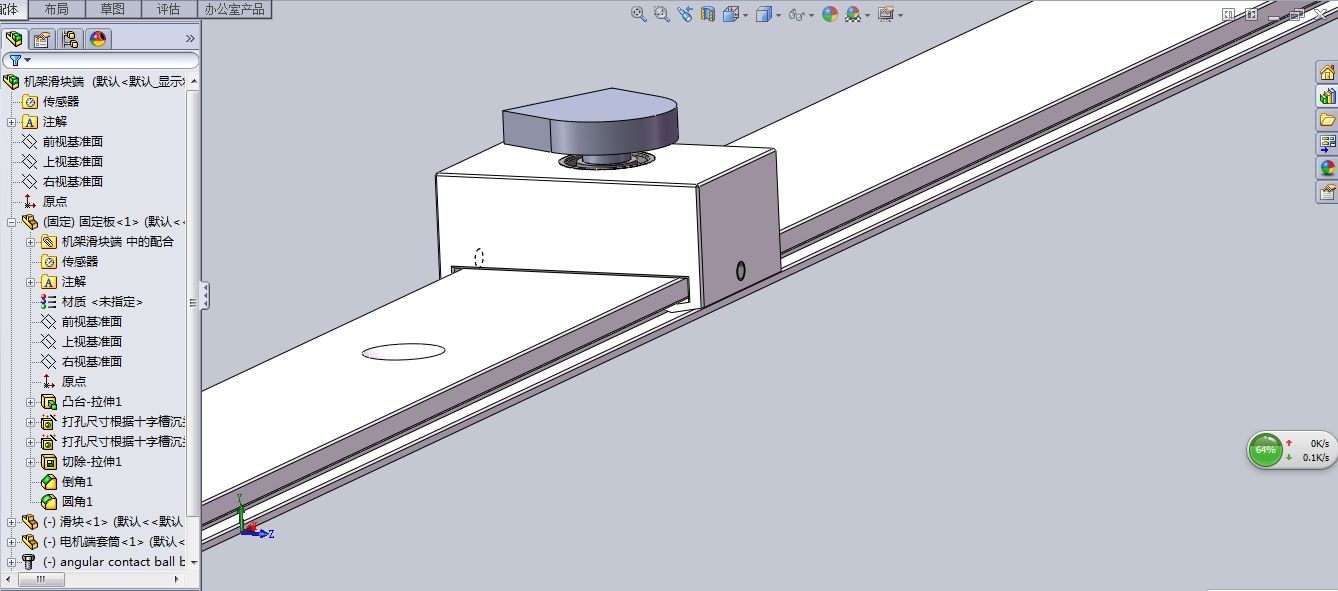
Task: Activate the Section View tool
Action: tap(708, 14)
